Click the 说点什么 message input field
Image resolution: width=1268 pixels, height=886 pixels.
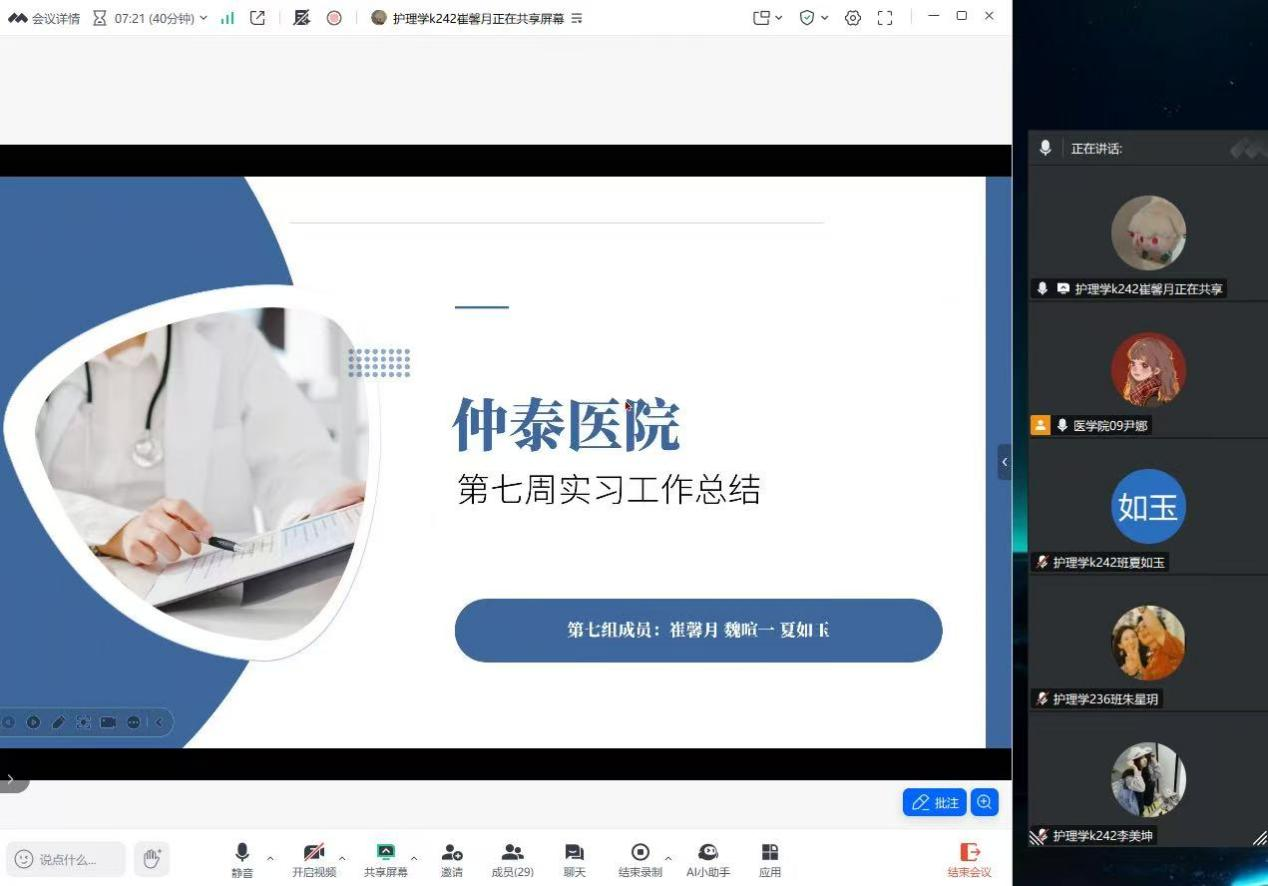[67, 859]
